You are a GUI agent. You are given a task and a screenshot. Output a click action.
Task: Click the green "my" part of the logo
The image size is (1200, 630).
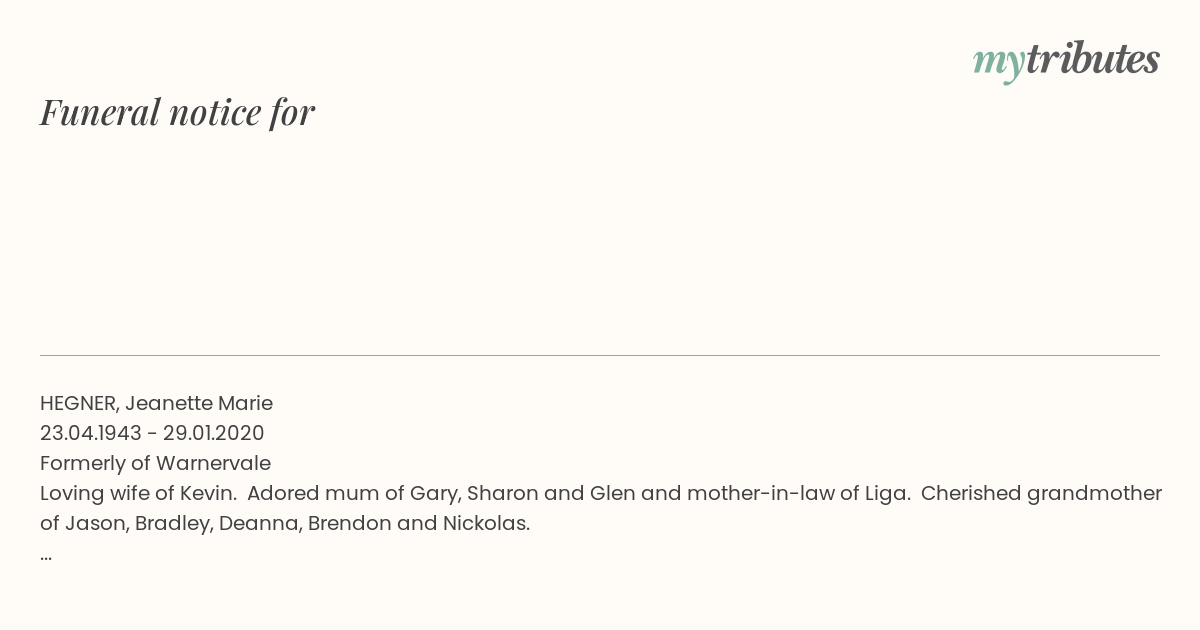999,64
